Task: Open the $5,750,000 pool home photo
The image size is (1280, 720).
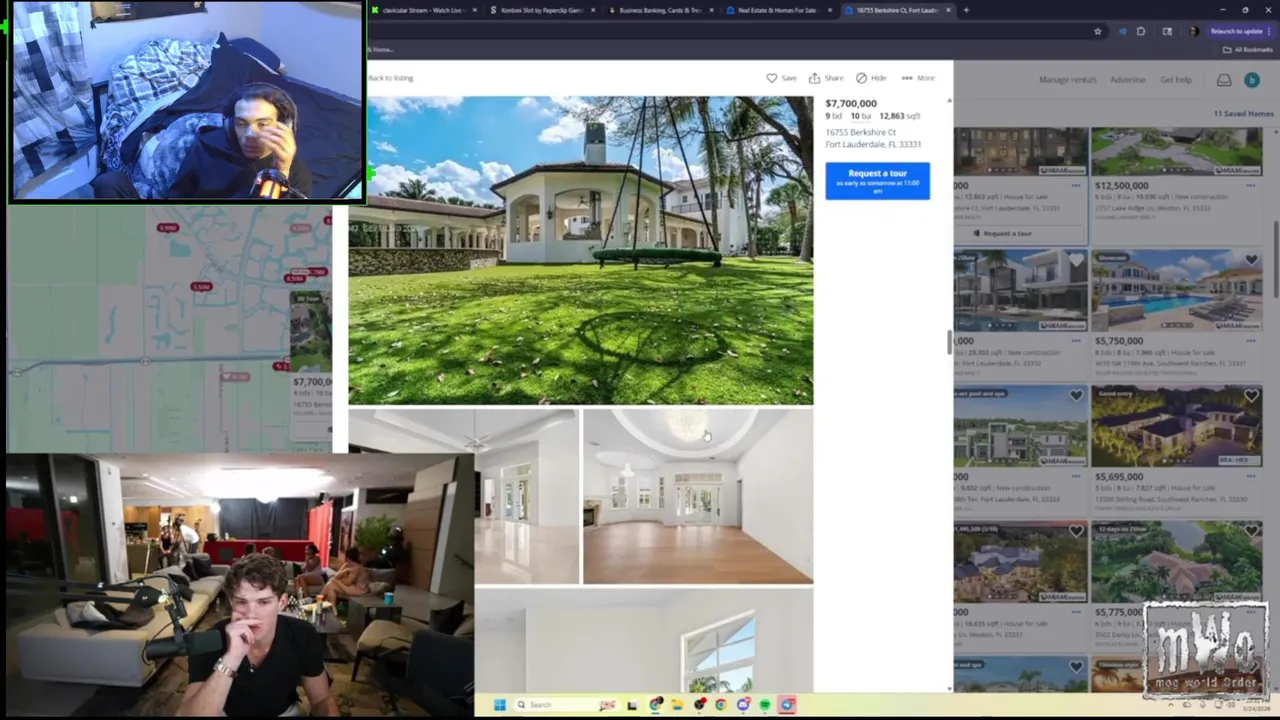Action: coord(1177,290)
